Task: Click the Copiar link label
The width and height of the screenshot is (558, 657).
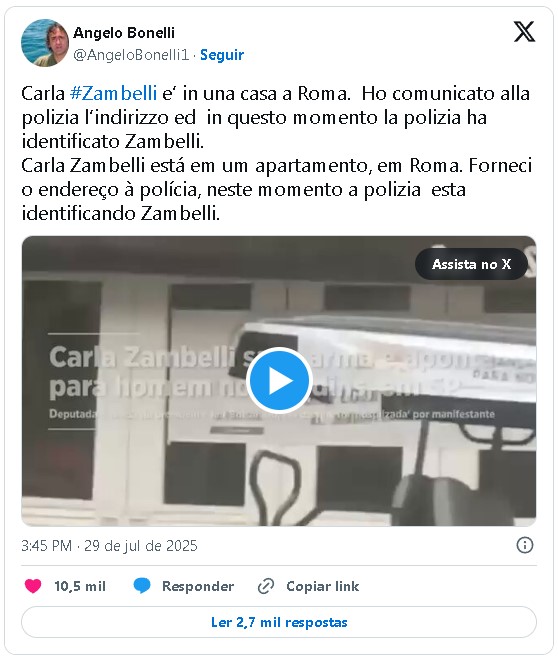Action: [x=323, y=586]
